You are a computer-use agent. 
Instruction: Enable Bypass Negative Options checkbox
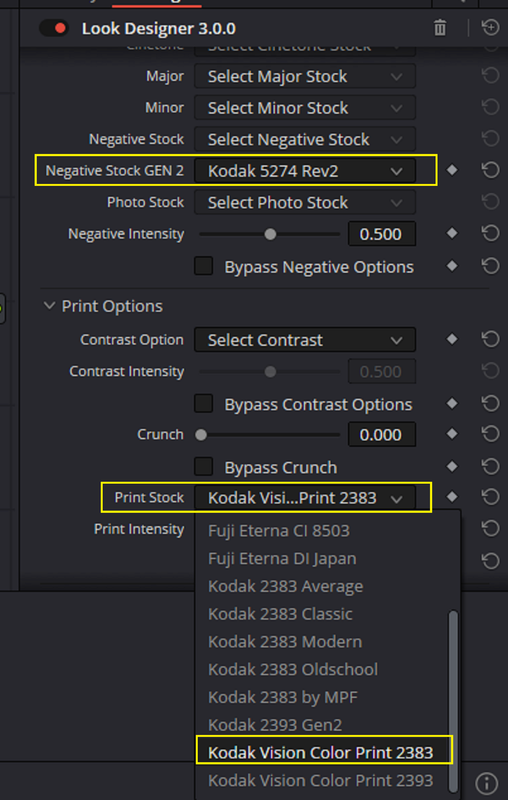[x=204, y=266]
